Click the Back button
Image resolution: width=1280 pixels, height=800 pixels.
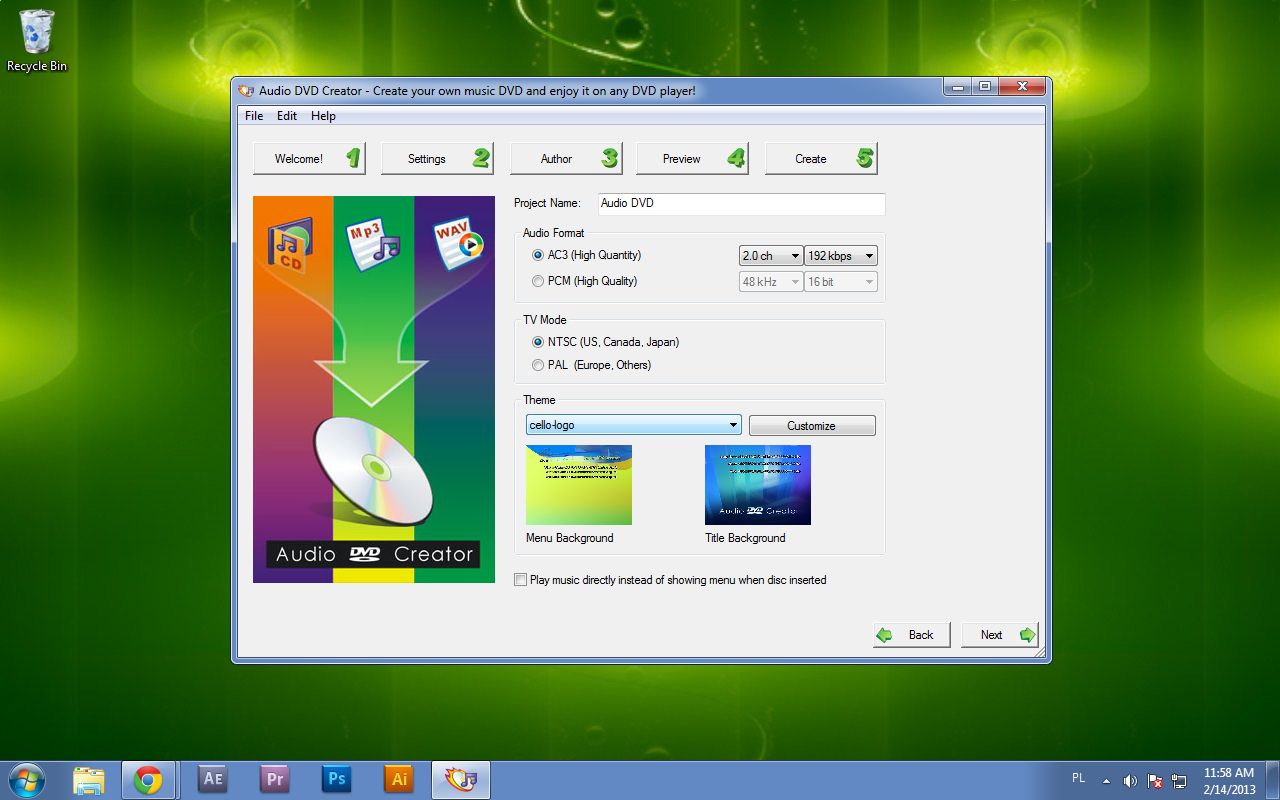(912, 635)
